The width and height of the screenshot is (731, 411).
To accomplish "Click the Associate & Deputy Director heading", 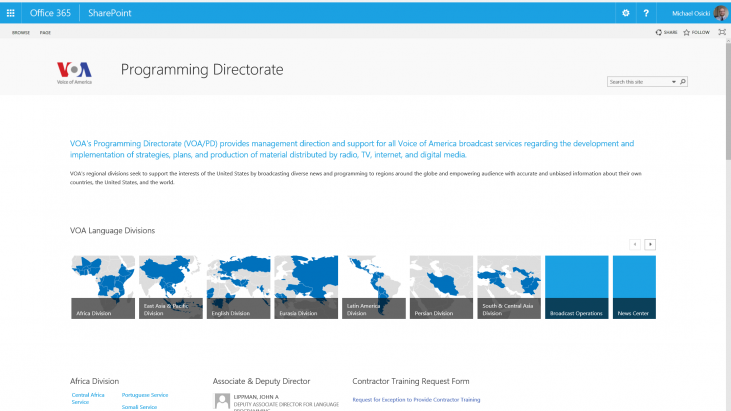I will [261, 381].
